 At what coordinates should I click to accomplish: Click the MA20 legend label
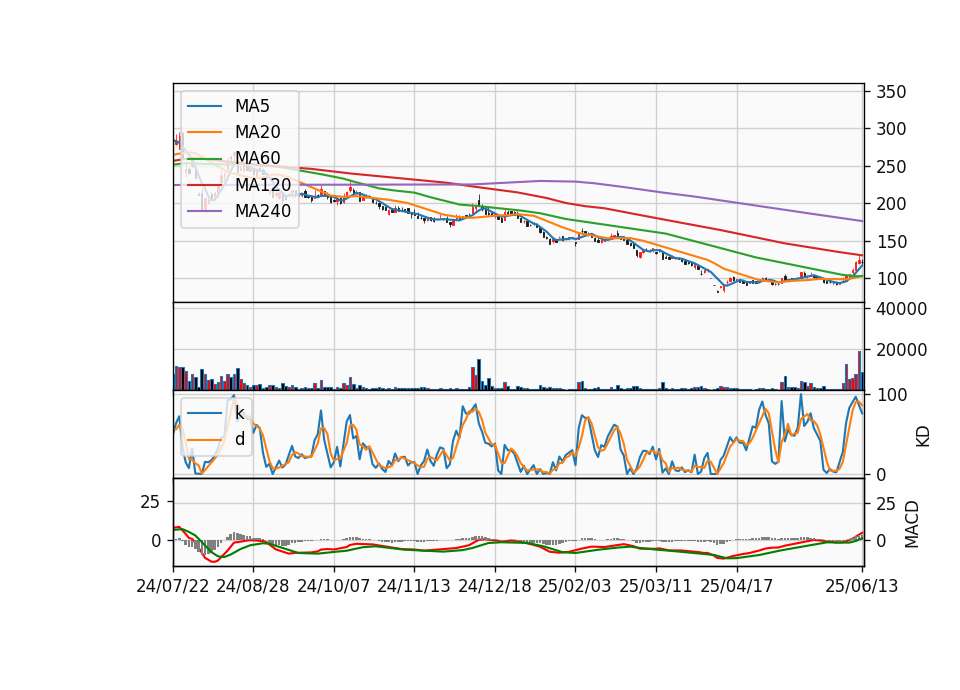(x=257, y=132)
